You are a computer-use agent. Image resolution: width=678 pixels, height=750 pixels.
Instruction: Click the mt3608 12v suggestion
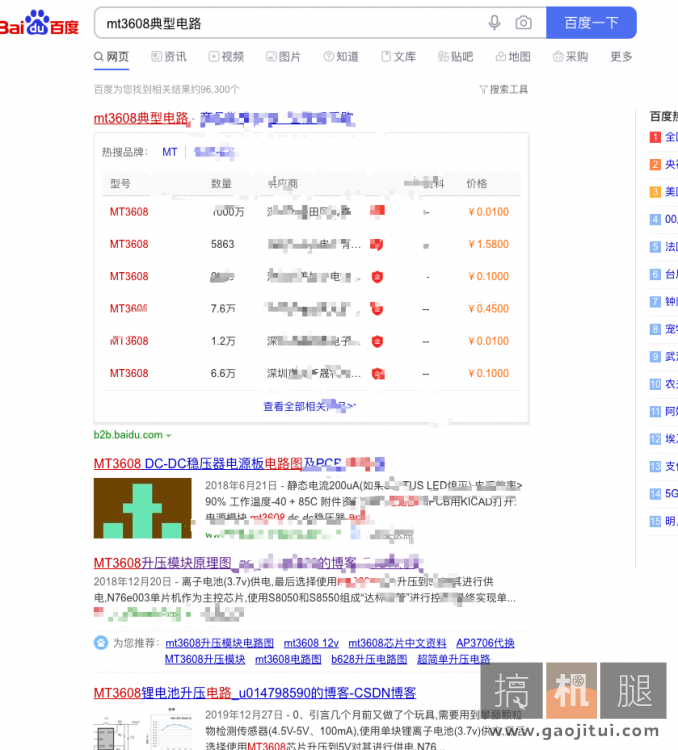(x=311, y=643)
